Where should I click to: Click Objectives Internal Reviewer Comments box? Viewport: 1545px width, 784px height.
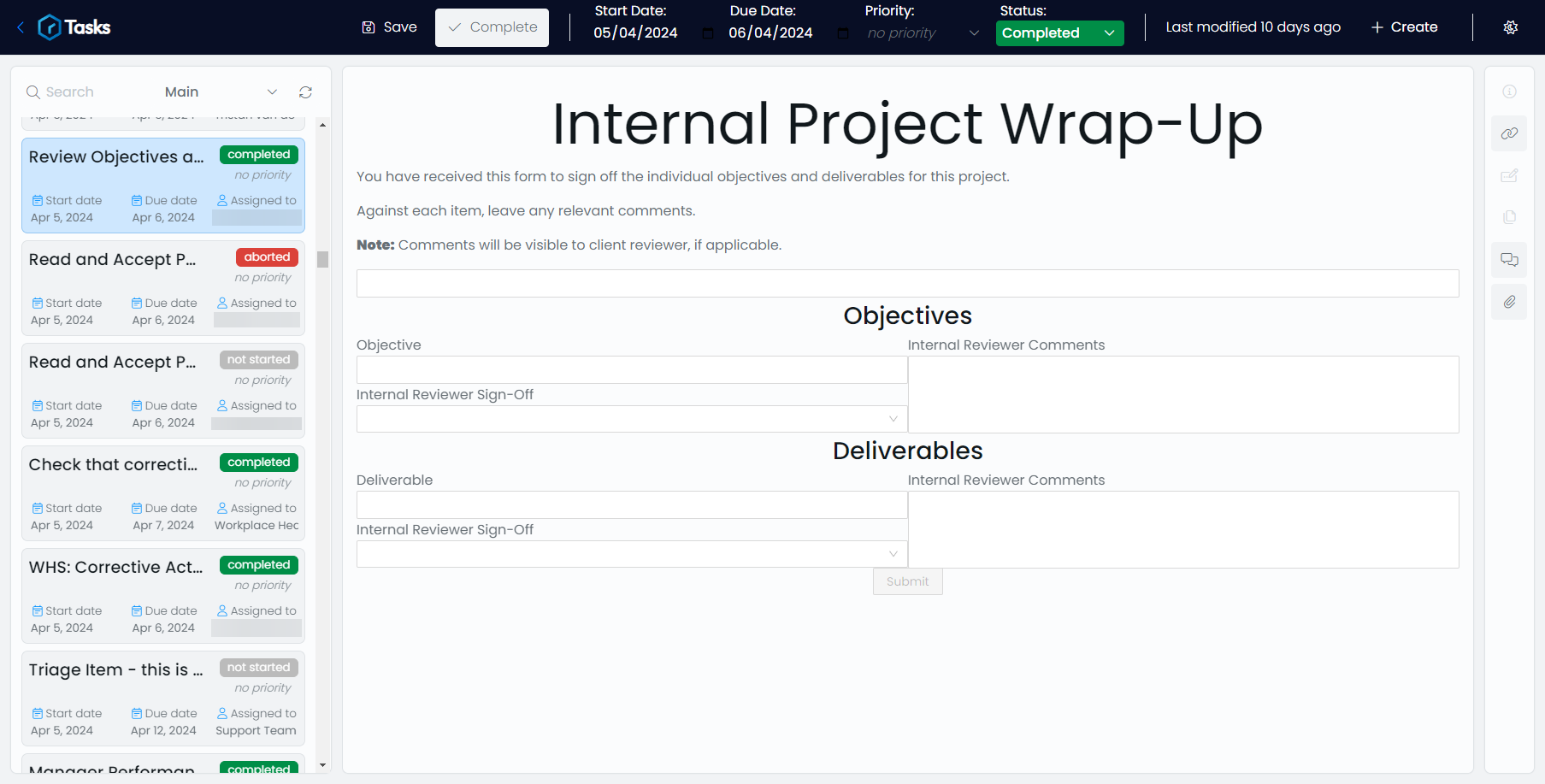click(x=1183, y=394)
